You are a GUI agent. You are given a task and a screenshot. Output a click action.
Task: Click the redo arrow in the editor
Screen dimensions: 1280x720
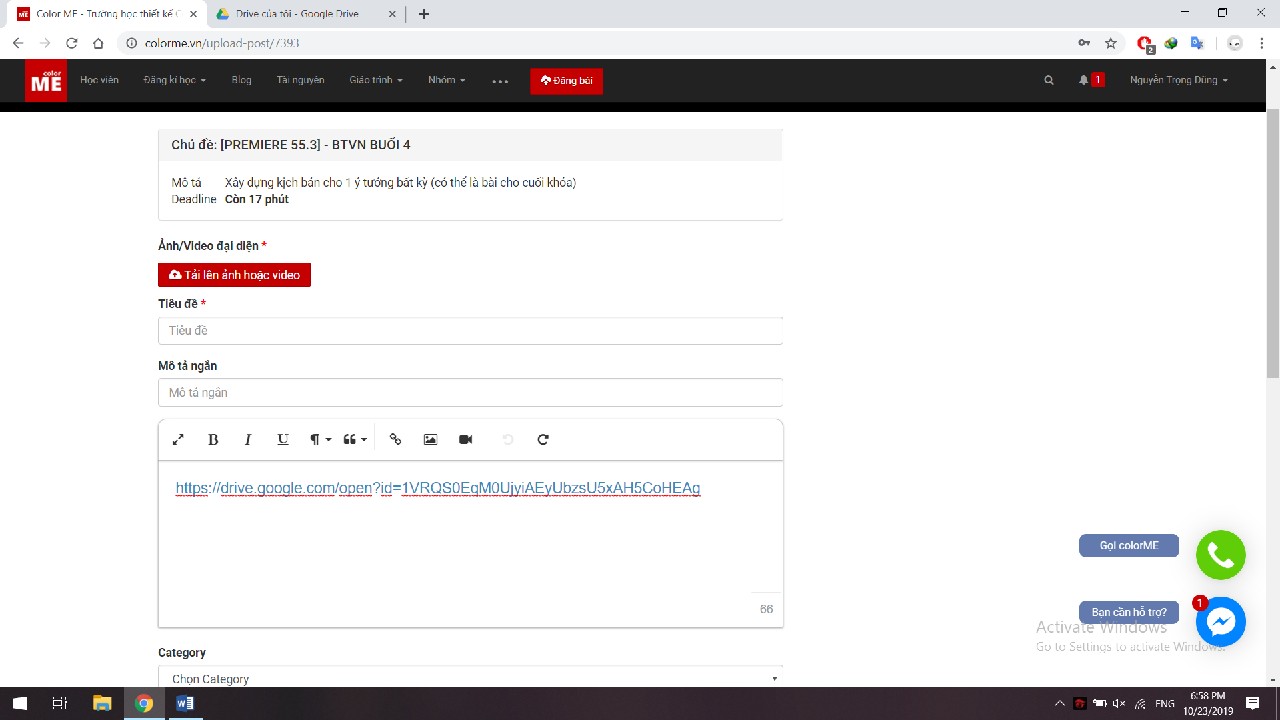pos(543,440)
